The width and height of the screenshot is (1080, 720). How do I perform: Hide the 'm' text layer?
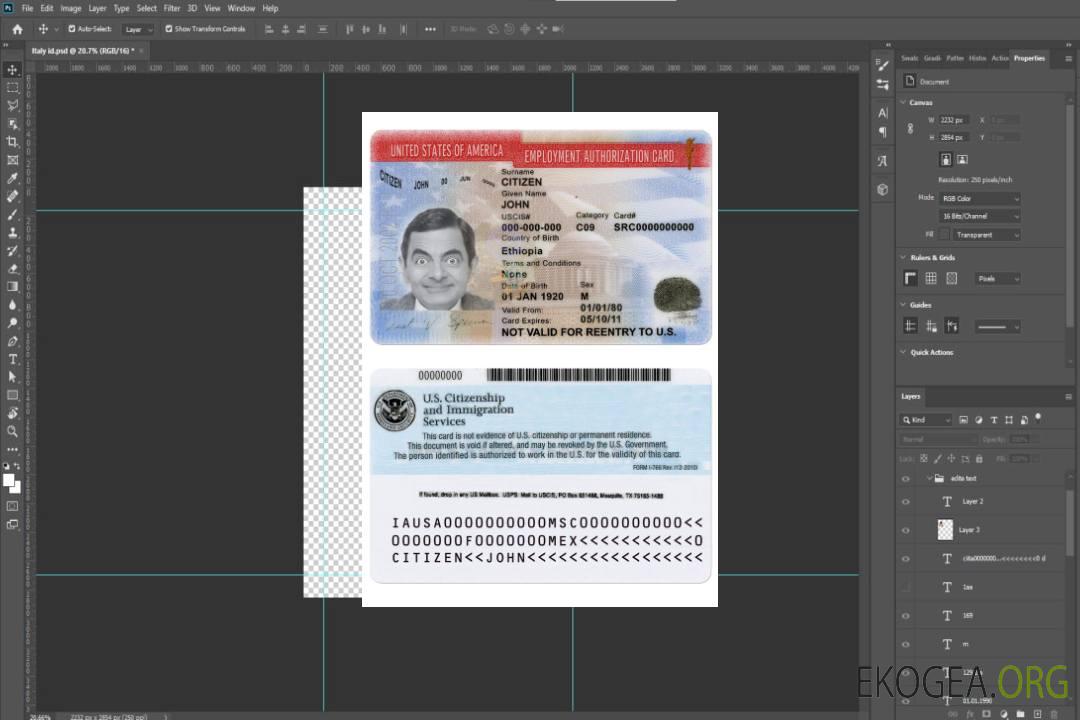[x=906, y=645]
